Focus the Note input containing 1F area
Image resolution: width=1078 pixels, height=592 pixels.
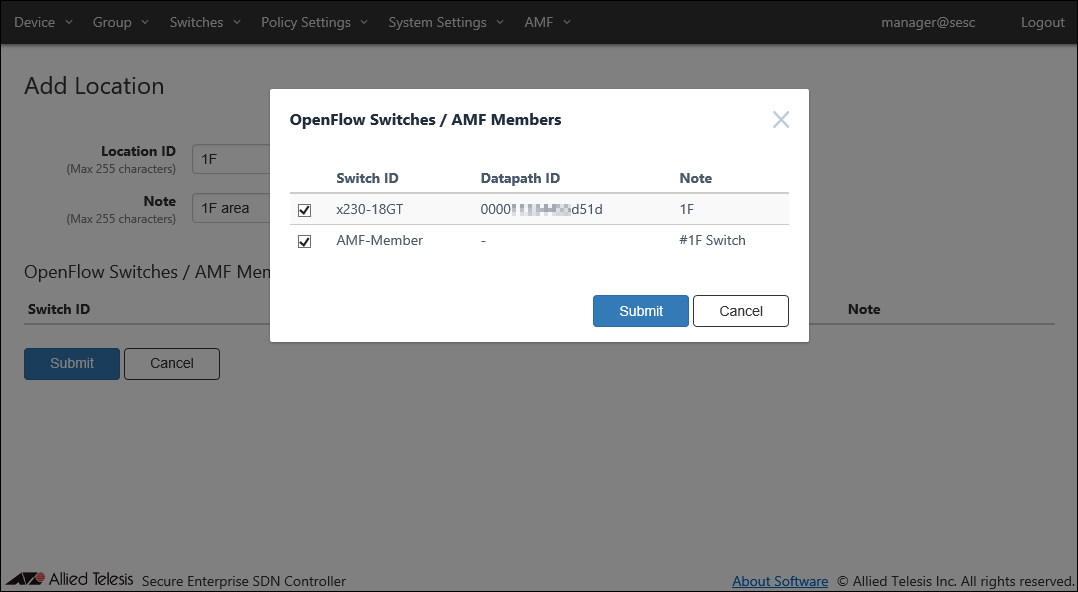click(x=231, y=208)
